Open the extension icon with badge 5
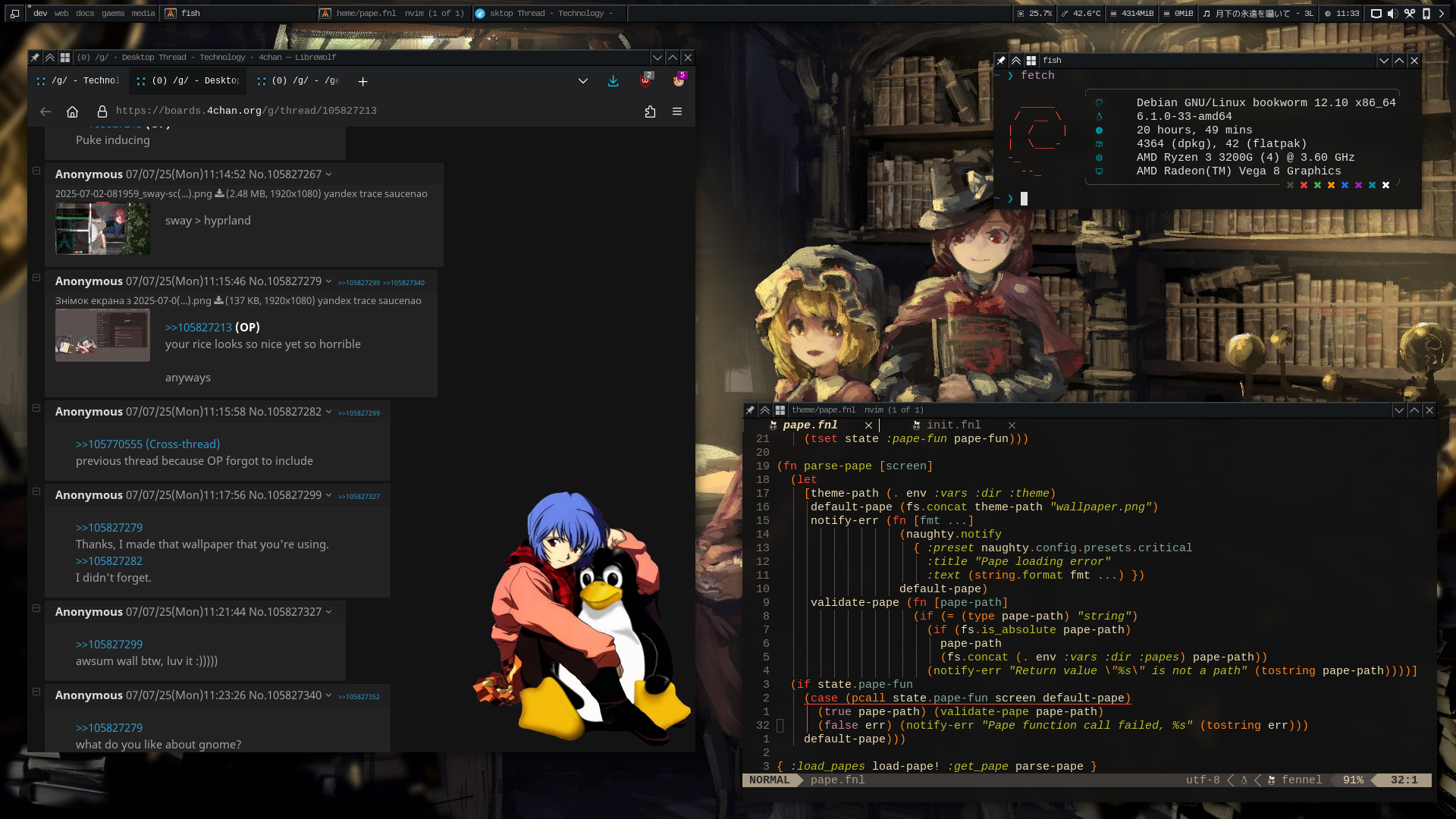The image size is (1456, 819). pos(679,80)
